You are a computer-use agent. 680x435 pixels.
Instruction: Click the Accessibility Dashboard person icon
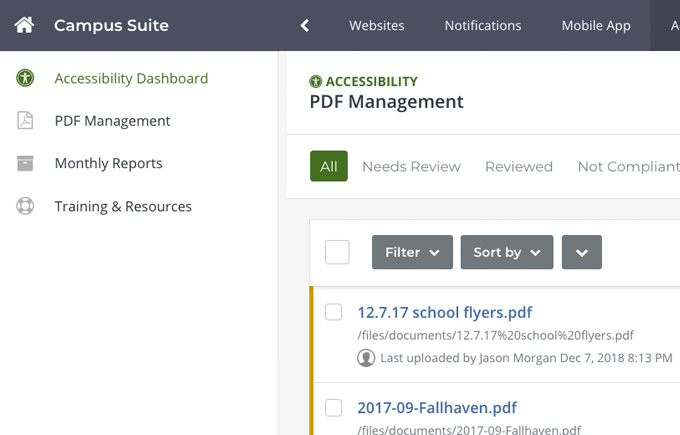point(25,78)
